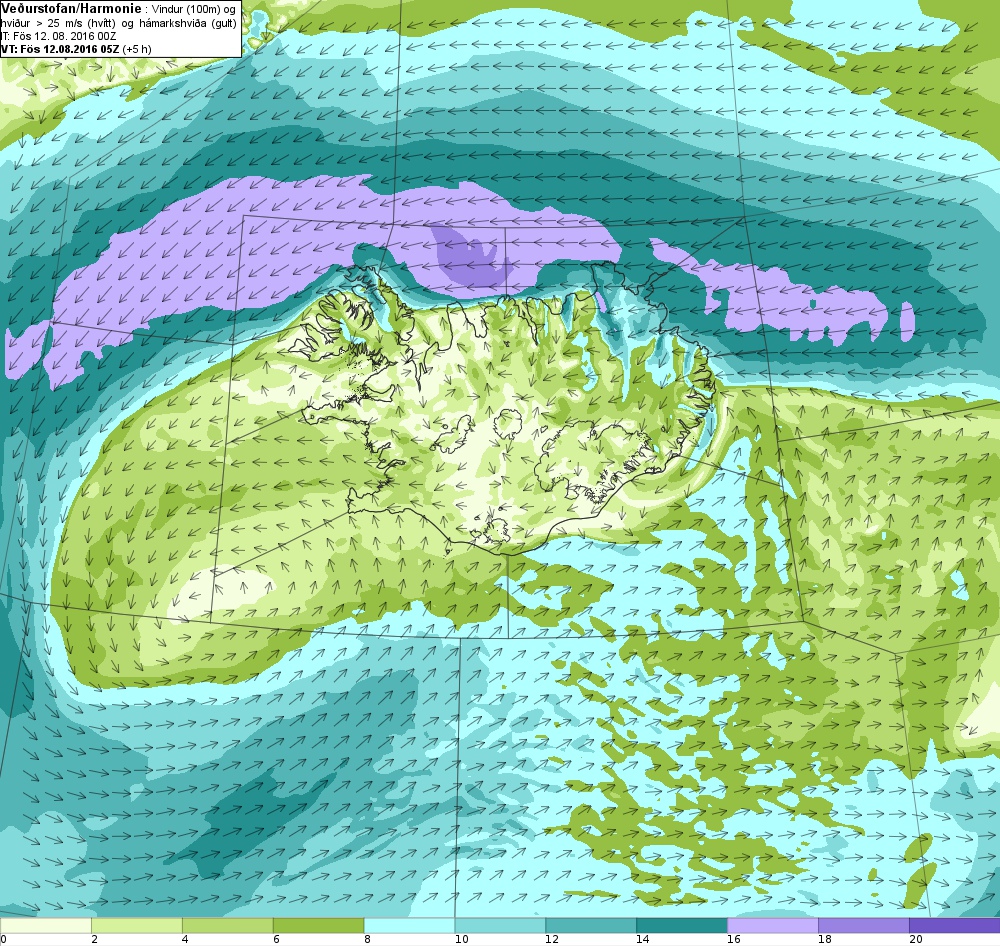Select the "Vindur (100m) og" header text

tap(194, 9)
